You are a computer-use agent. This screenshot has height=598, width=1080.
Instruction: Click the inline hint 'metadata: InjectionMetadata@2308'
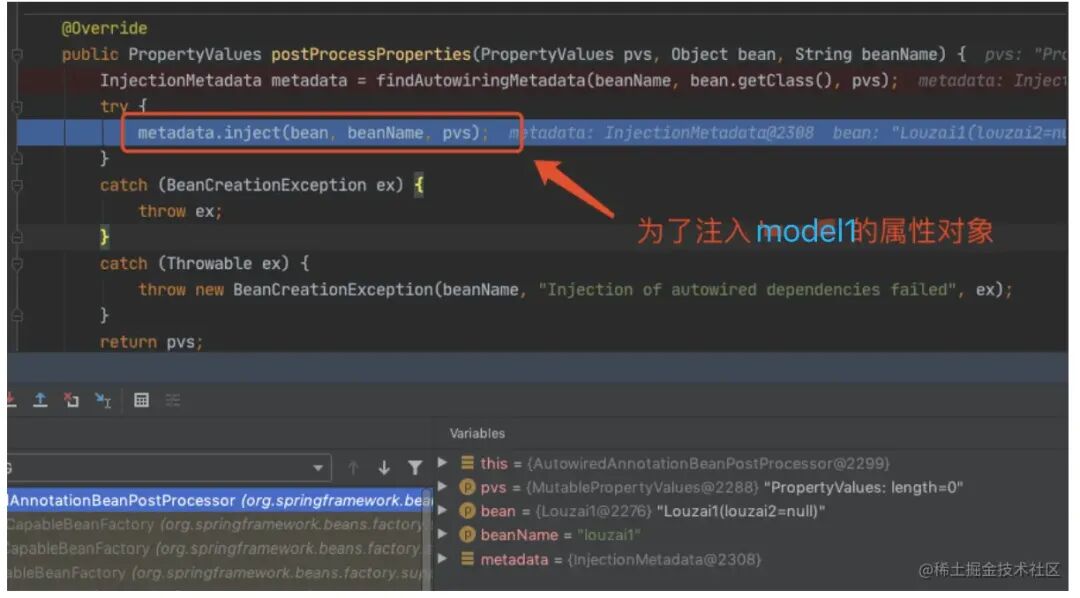point(661,132)
